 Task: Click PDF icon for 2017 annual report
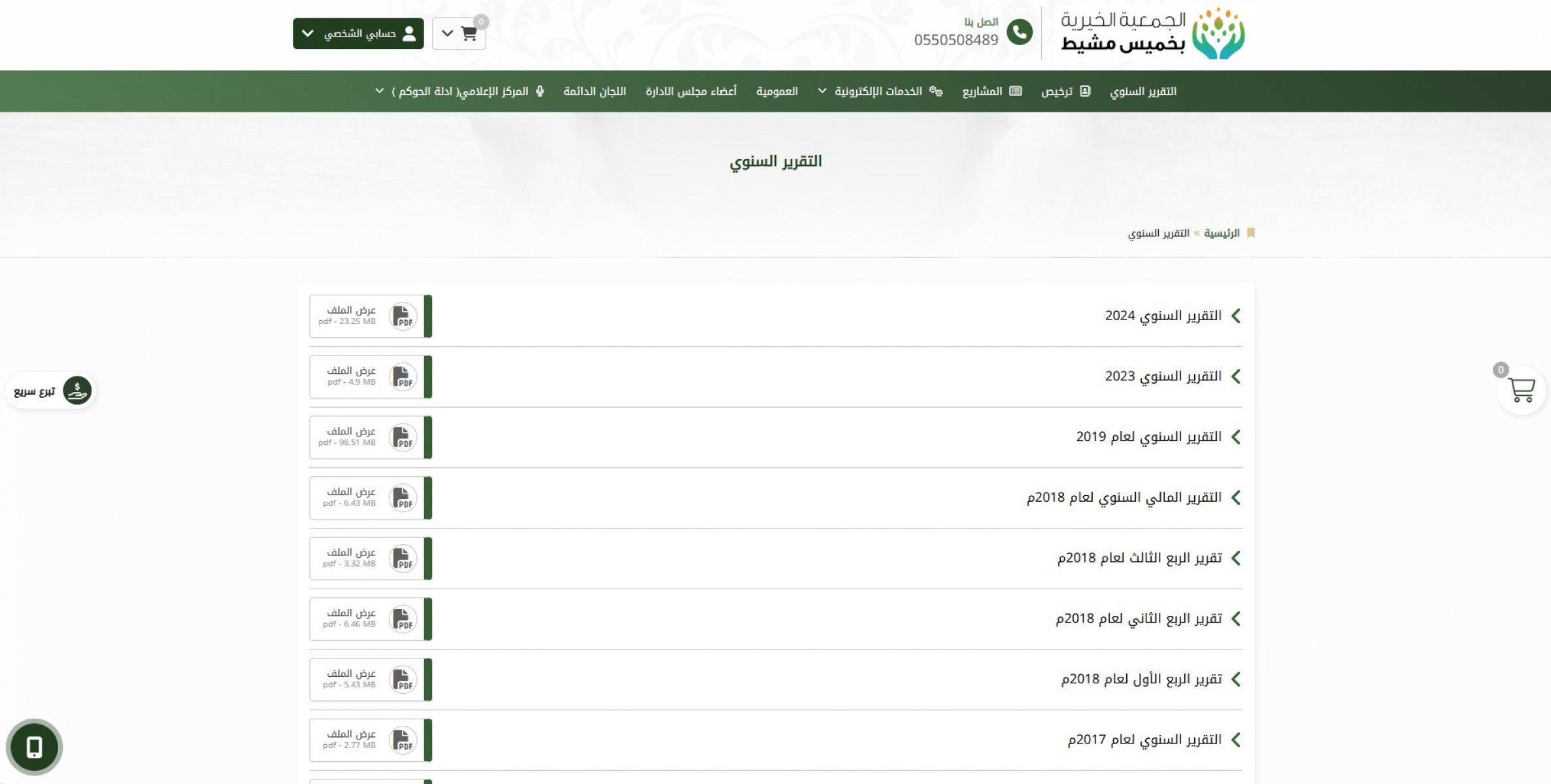coord(403,740)
